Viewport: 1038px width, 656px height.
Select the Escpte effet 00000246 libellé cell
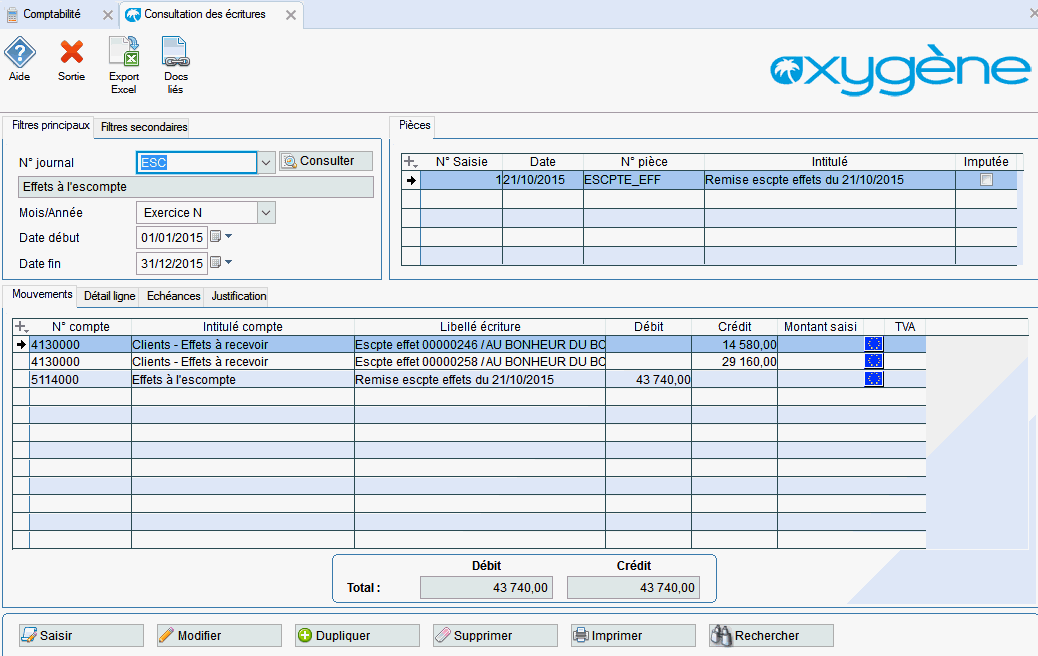click(x=480, y=344)
